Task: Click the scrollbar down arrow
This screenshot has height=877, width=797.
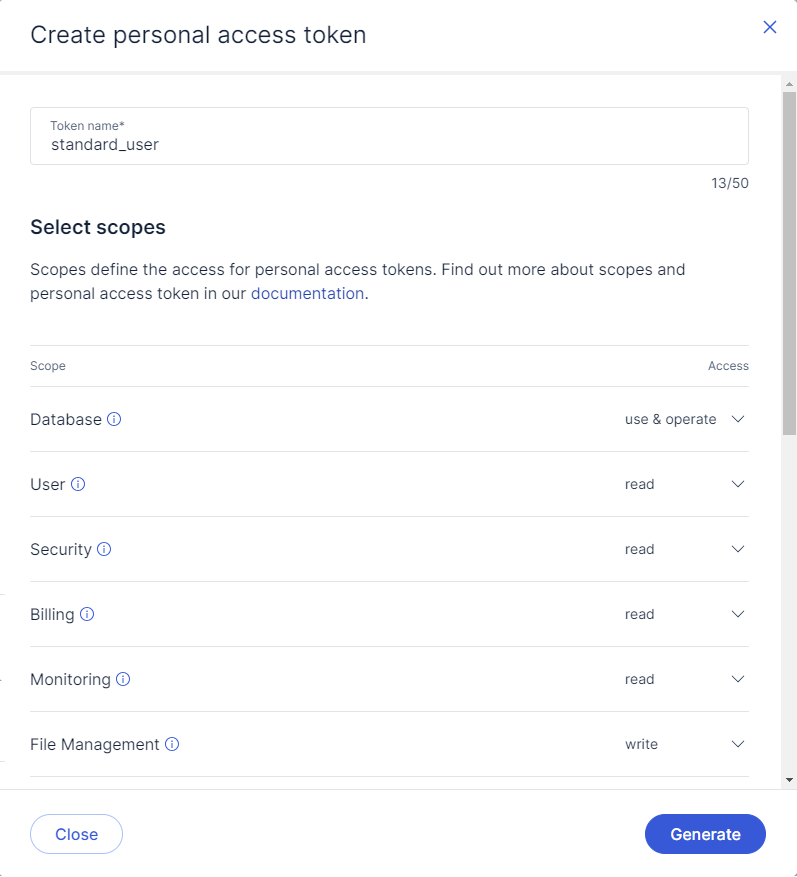Action: click(x=789, y=779)
